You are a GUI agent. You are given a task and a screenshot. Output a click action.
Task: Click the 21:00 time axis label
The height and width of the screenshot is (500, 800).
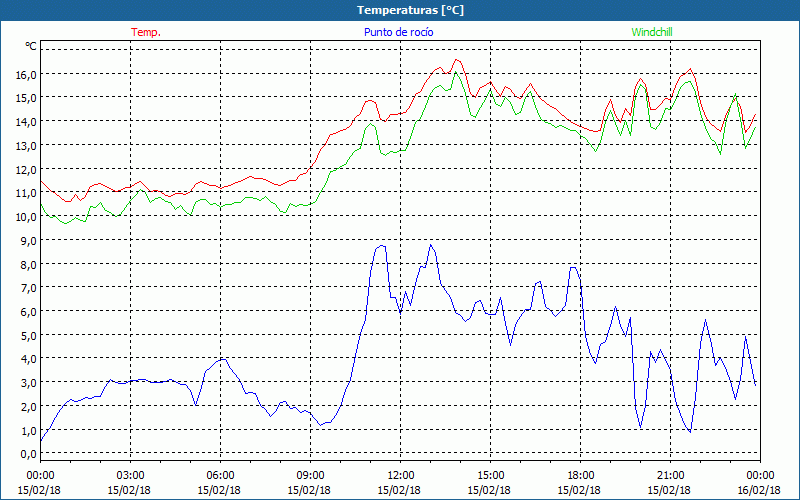coord(670,476)
